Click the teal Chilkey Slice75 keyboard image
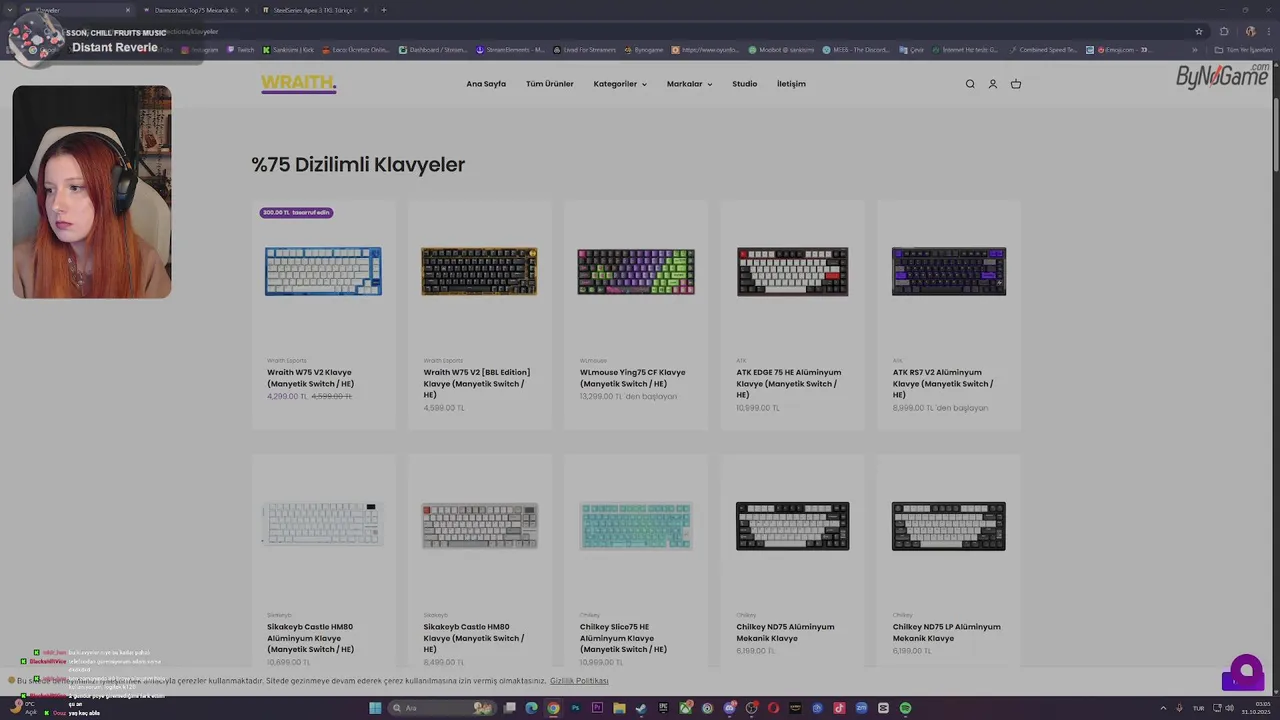1280x720 pixels. point(636,525)
